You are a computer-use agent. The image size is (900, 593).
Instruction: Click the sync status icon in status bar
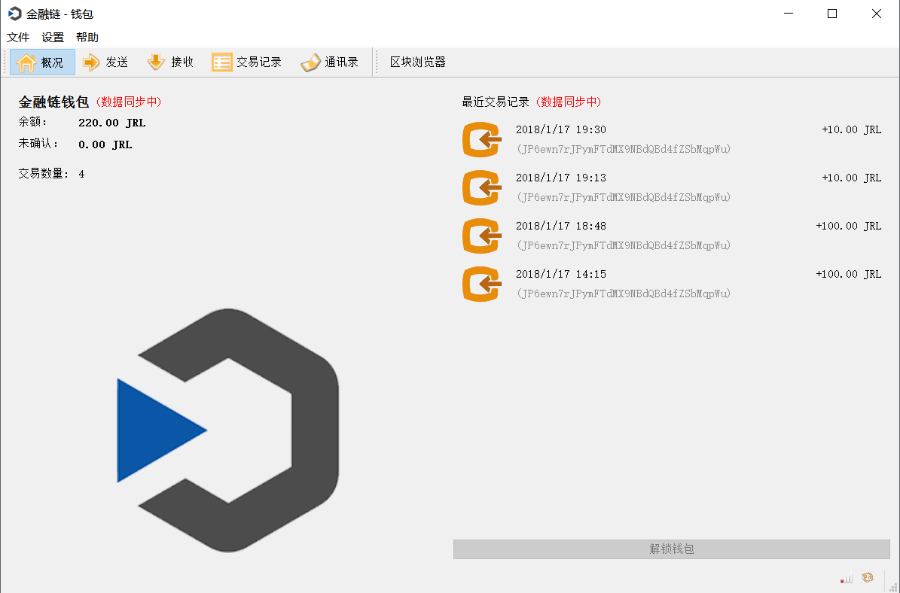tap(868, 578)
